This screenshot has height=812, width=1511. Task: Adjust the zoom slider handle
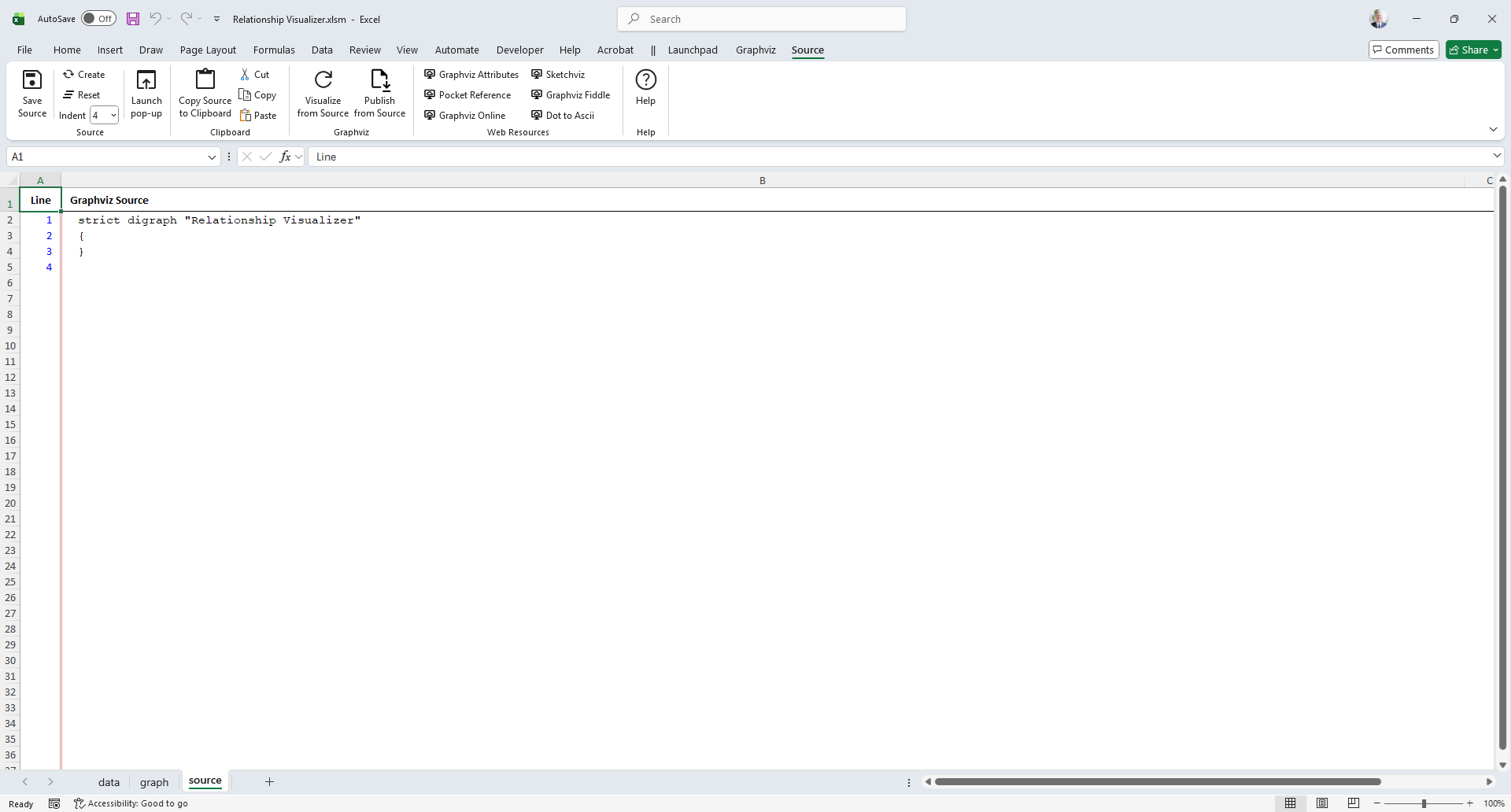pos(1424,803)
